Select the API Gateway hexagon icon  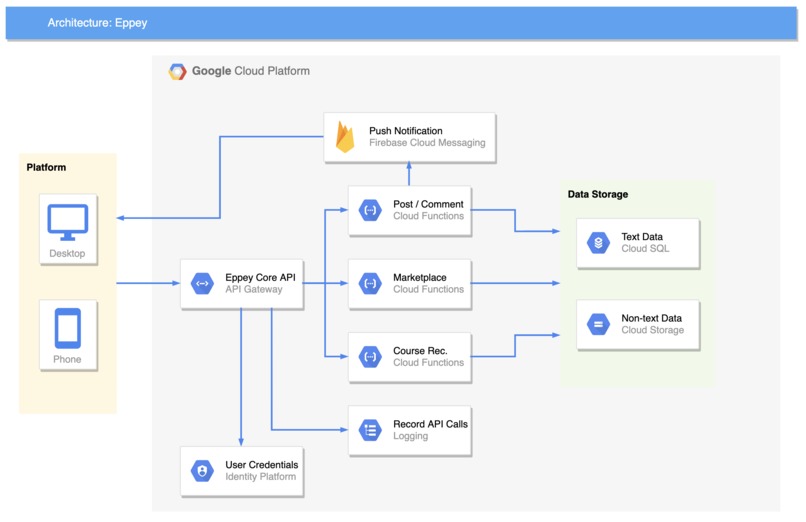click(203, 284)
